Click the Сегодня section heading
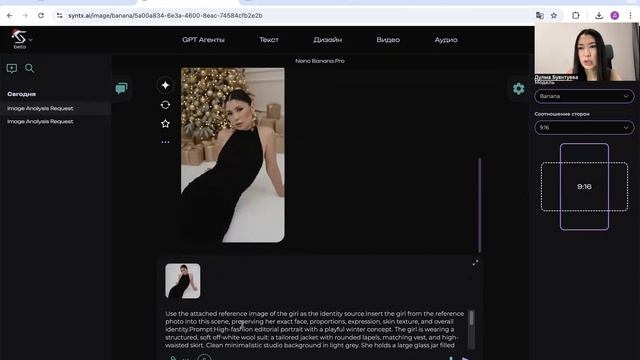 [21, 94]
